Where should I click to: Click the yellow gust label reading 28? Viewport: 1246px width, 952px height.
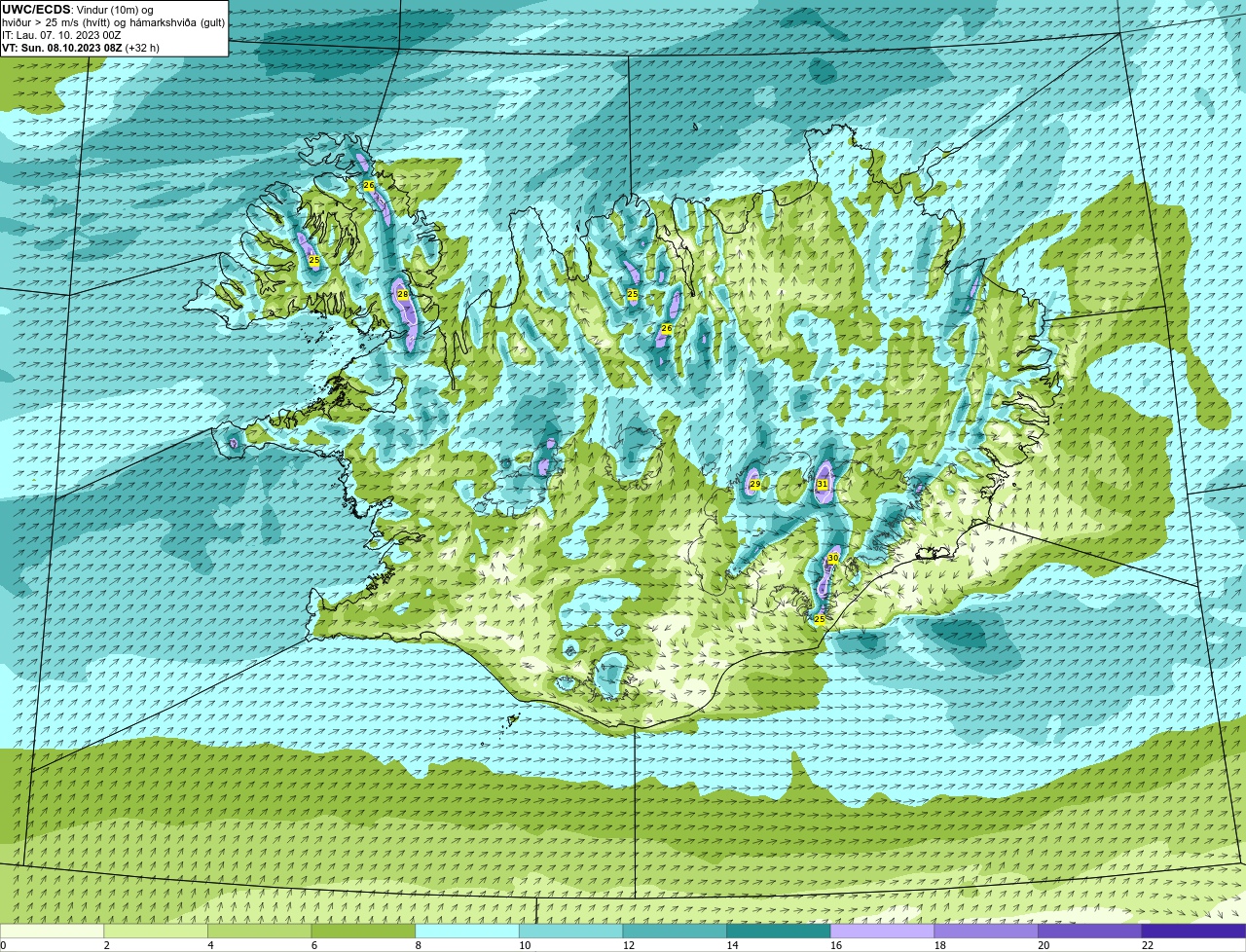pos(402,293)
